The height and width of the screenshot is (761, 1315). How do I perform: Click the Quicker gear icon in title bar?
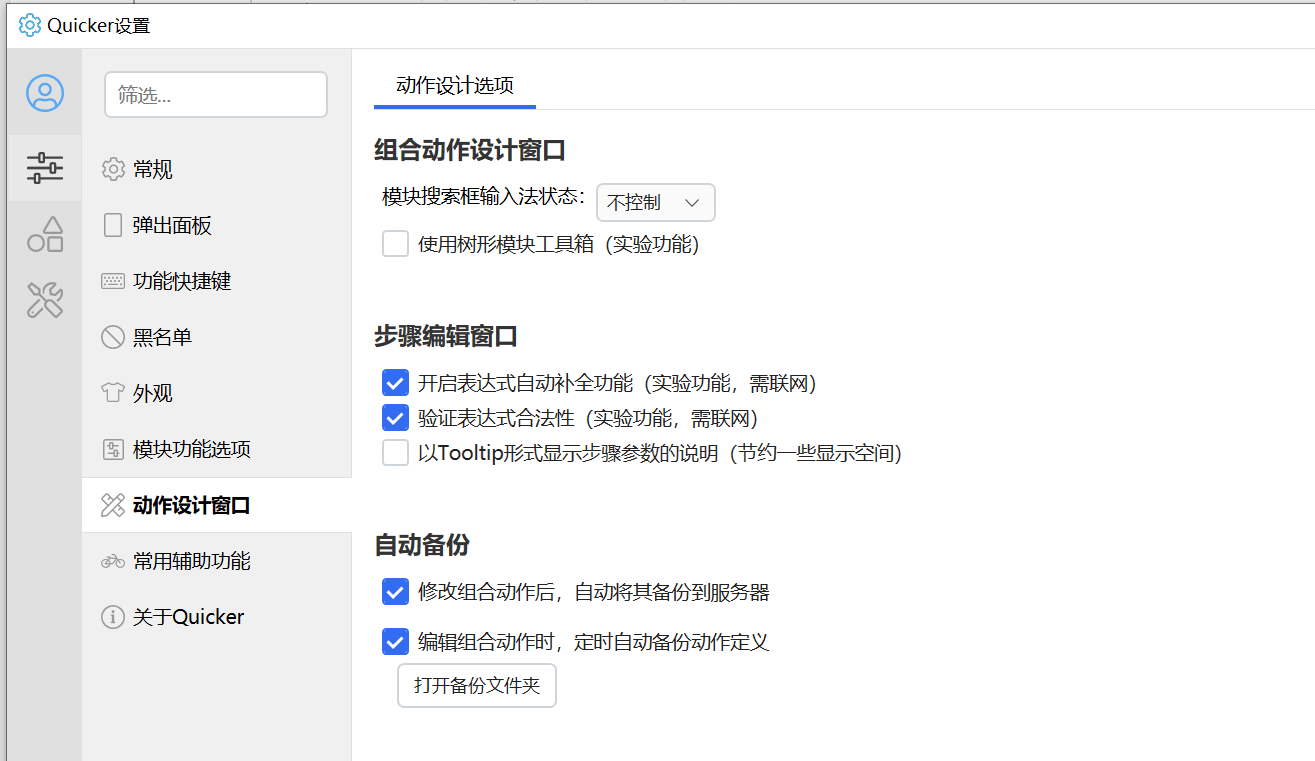(30, 25)
